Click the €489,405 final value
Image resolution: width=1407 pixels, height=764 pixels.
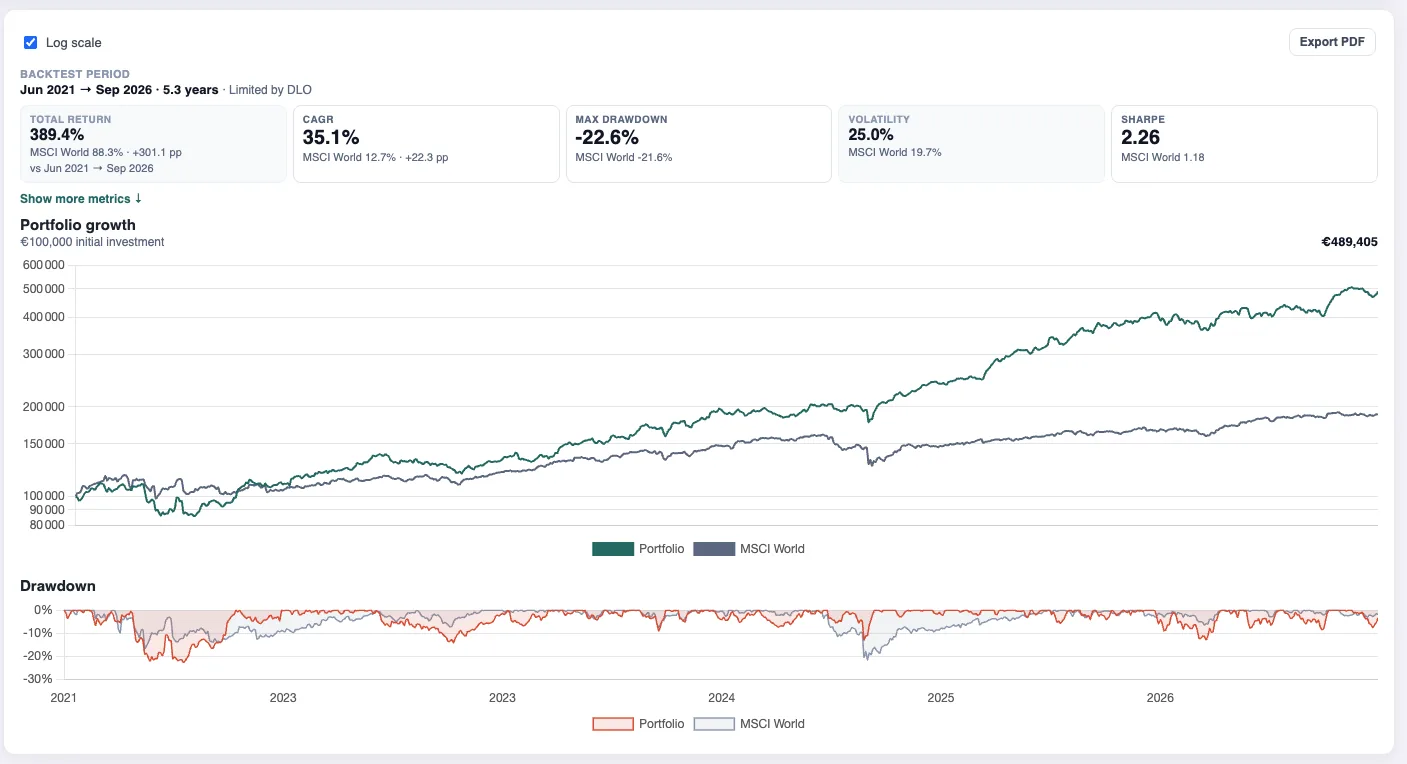pyautogui.click(x=1349, y=242)
